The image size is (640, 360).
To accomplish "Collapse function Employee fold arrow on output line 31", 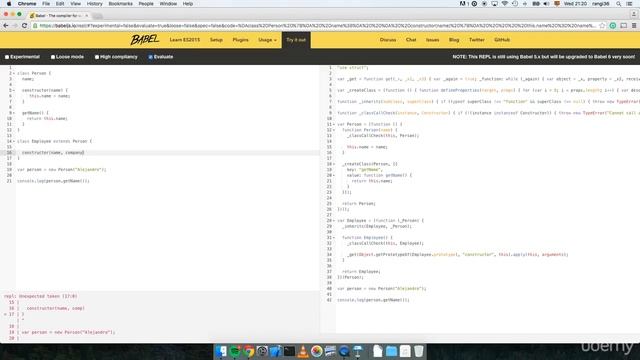I will 334,238.
